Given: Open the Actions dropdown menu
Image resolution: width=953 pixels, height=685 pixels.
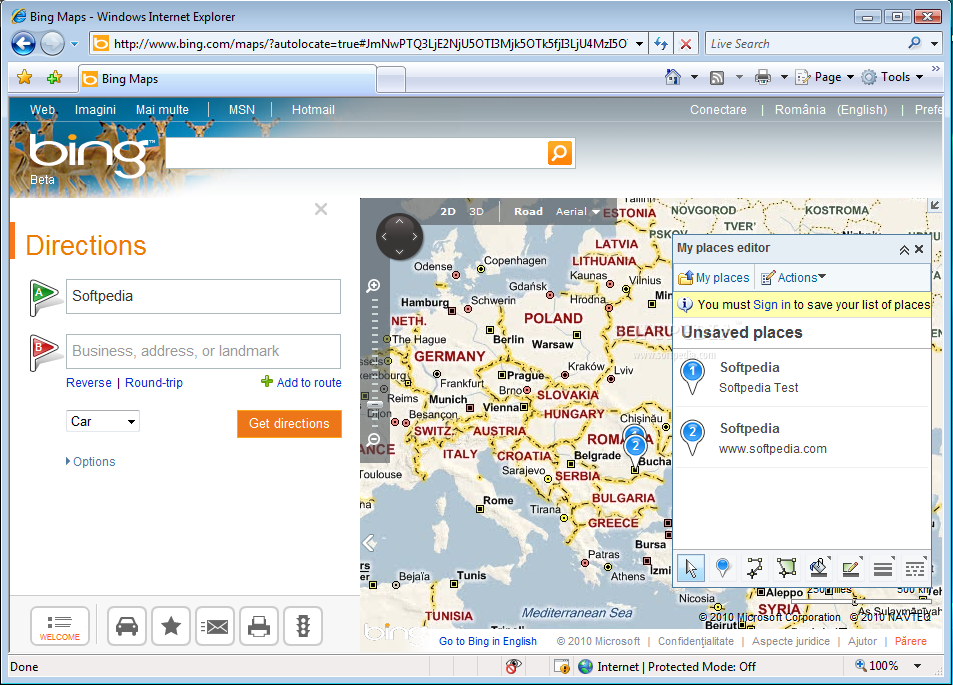Looking at the screenshot, I should [x=793, y=278].
